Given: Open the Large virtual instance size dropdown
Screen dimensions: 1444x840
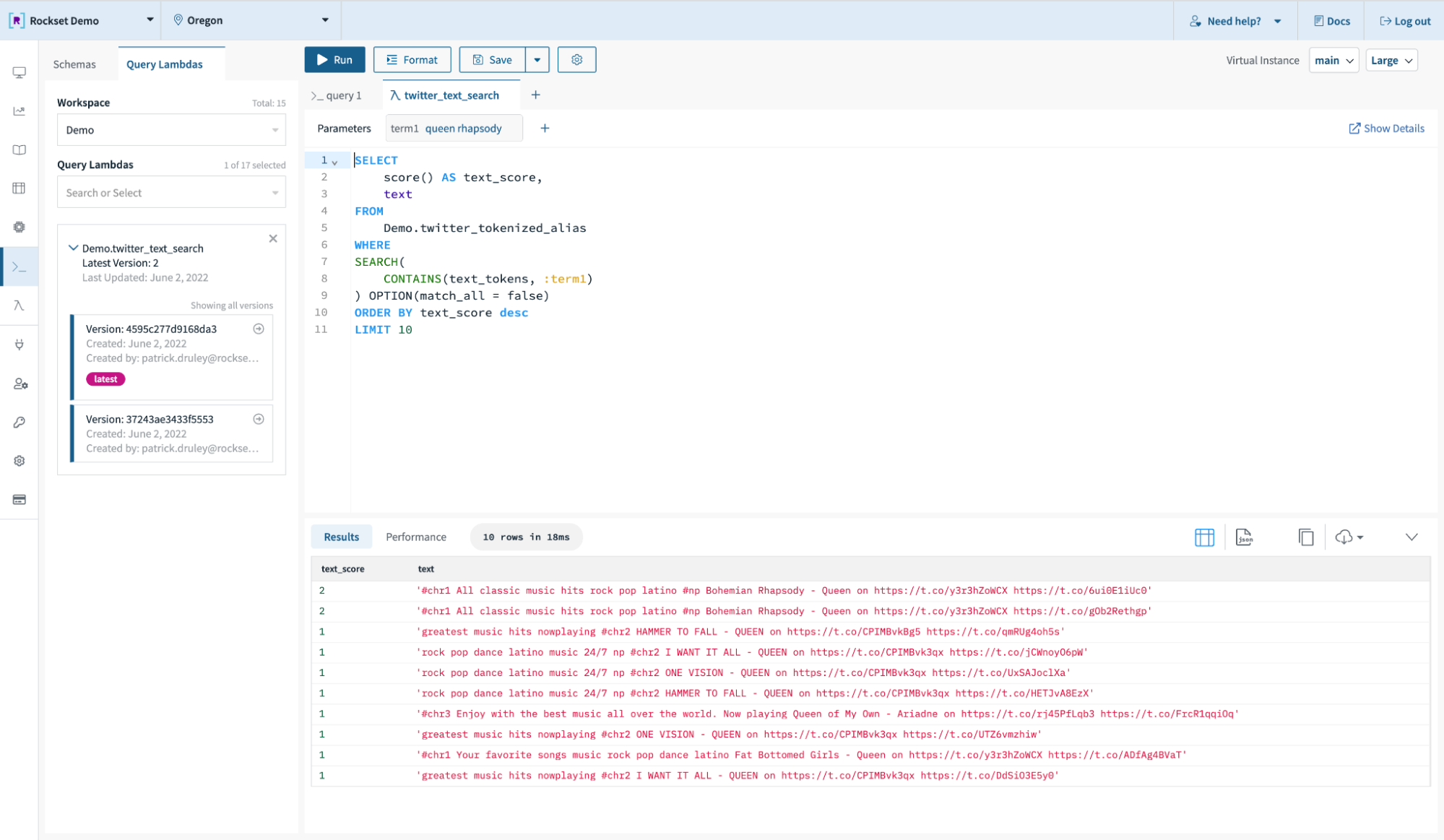Looking at the screenshot, I should pyautogui.click(x=1391, y=61).
